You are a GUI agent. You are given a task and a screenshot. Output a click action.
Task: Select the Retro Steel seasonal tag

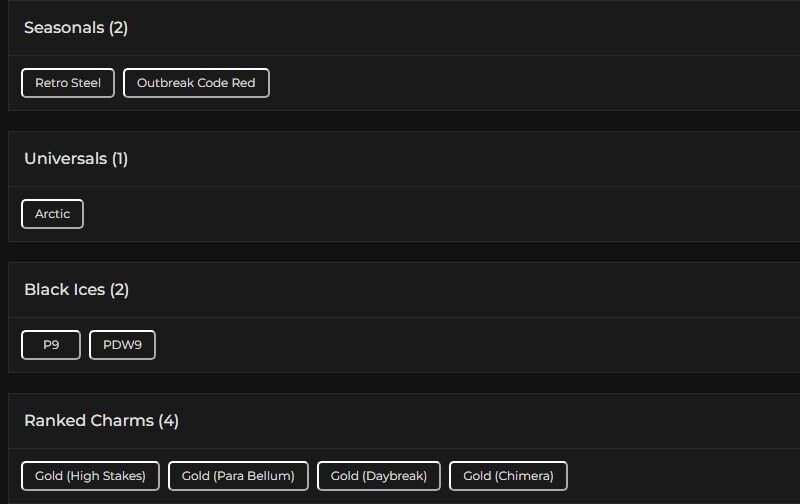[68, 83]
